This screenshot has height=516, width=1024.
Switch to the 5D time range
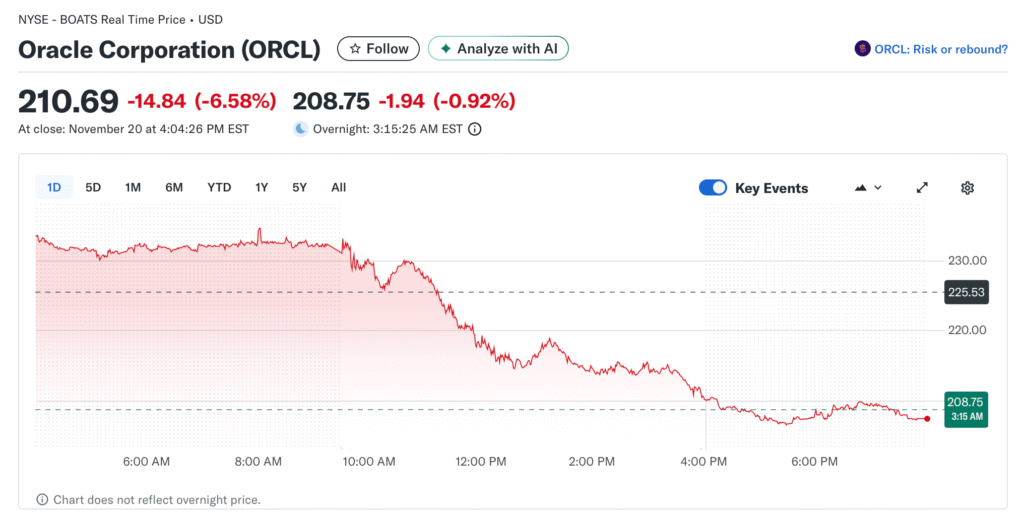(93, 187)
